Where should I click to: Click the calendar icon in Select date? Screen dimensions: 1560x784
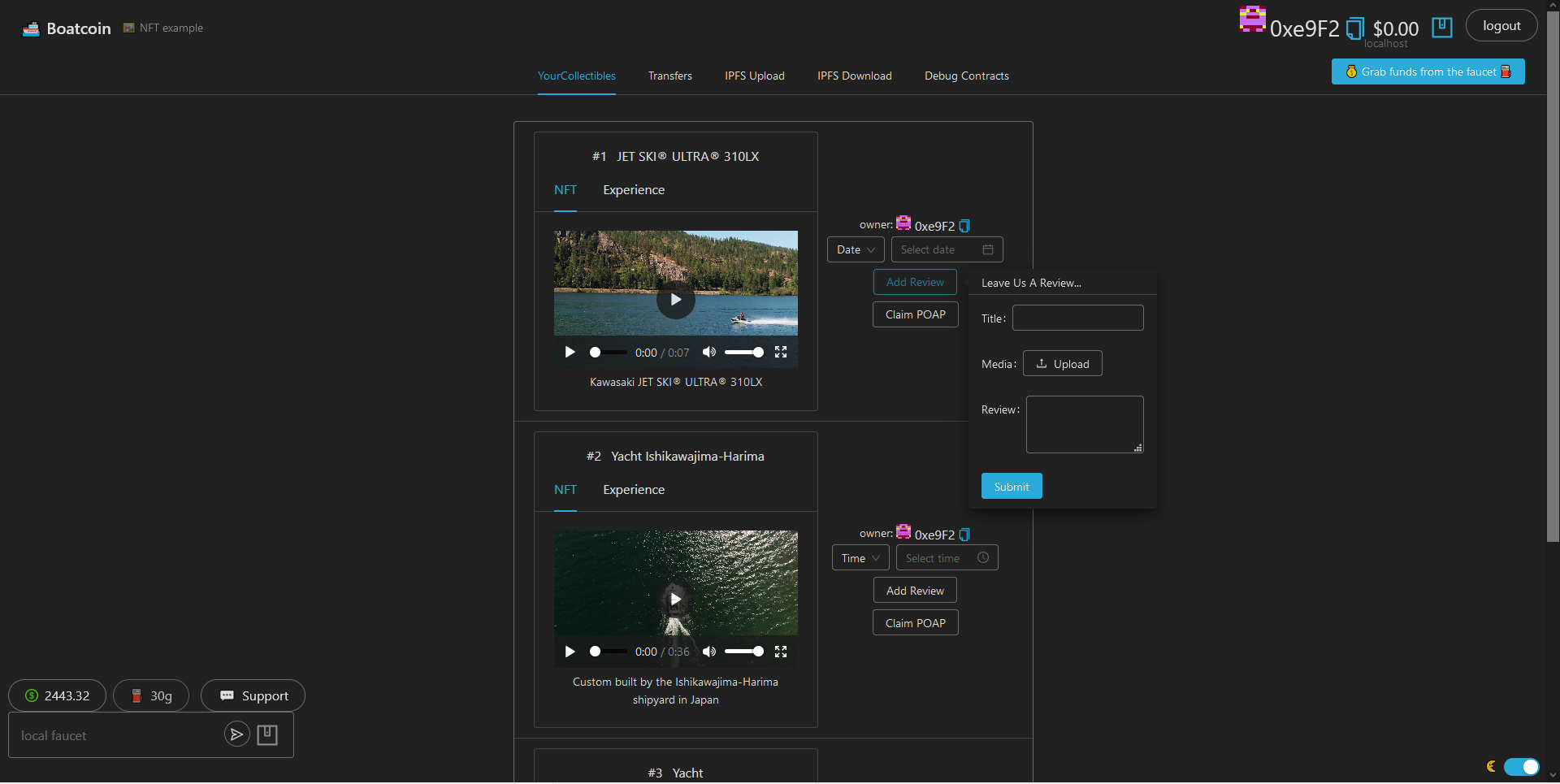[988, 249]
